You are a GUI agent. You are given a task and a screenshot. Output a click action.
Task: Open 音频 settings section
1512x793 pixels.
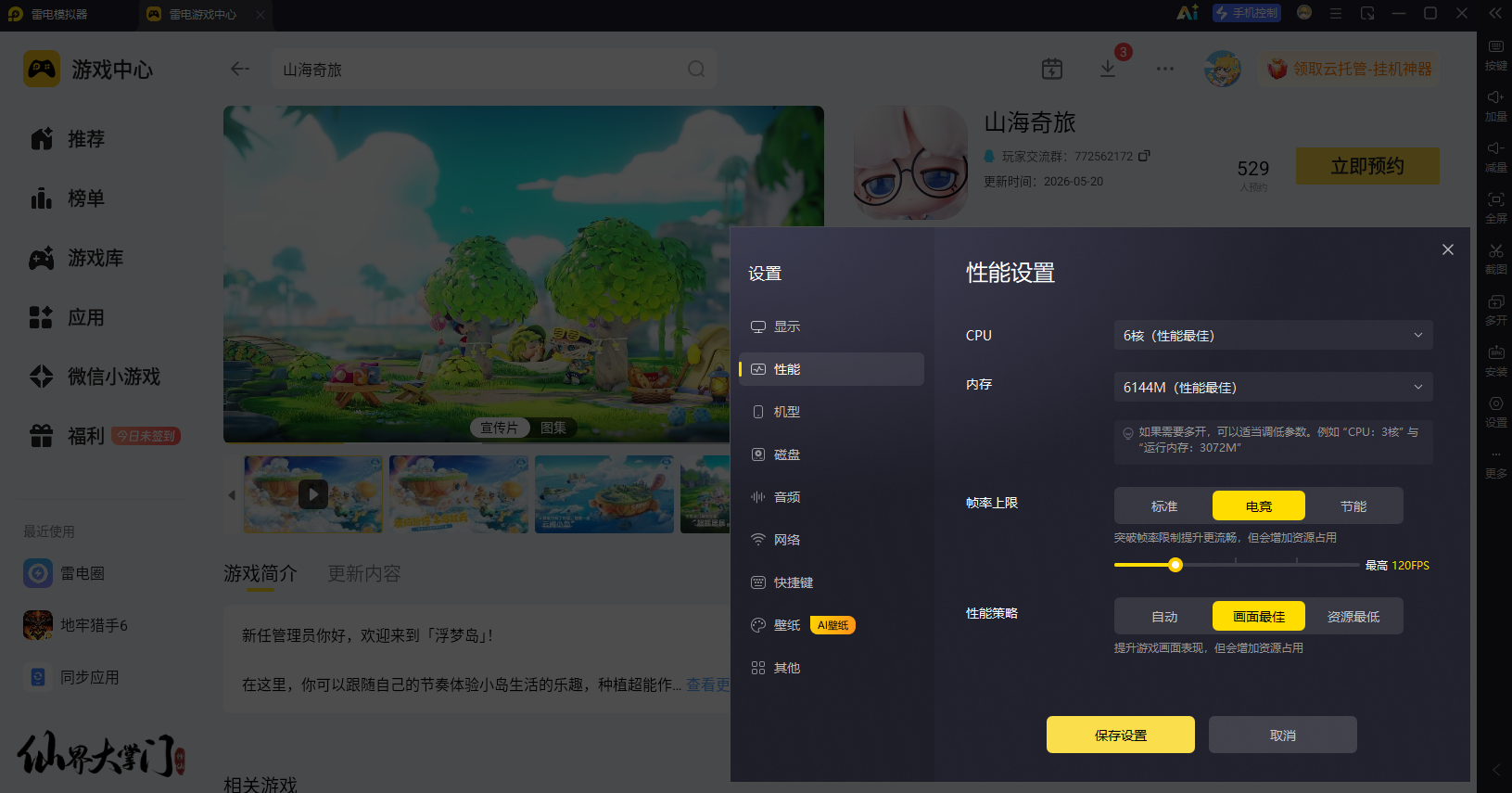832,497
